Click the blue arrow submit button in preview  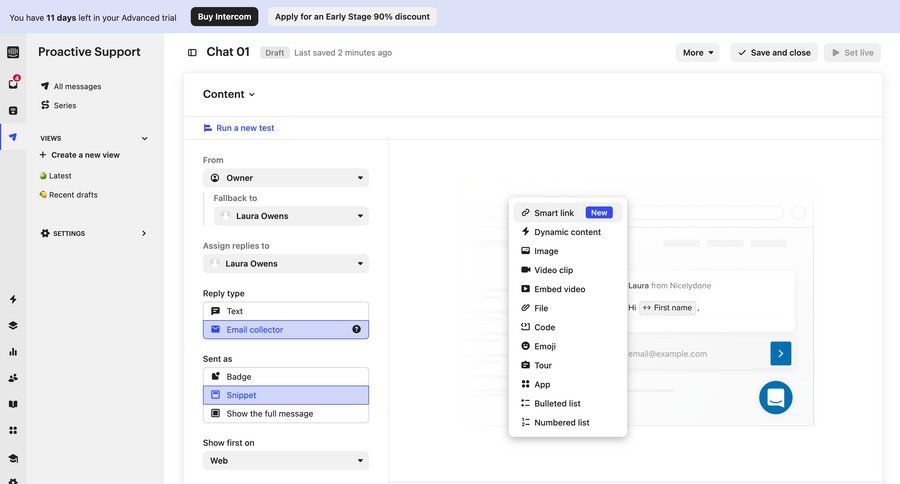click(781, 354)
